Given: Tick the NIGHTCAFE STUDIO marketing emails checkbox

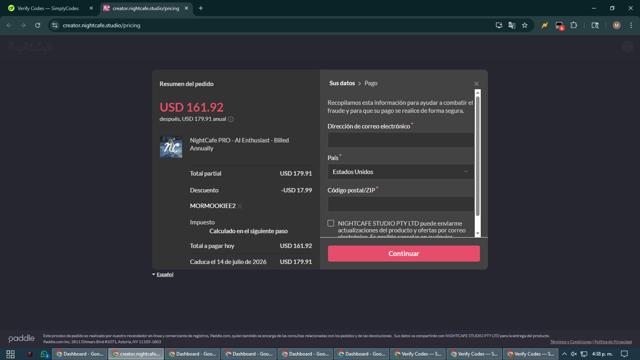Looking at the screenshot, I should (x=331, y=223).
